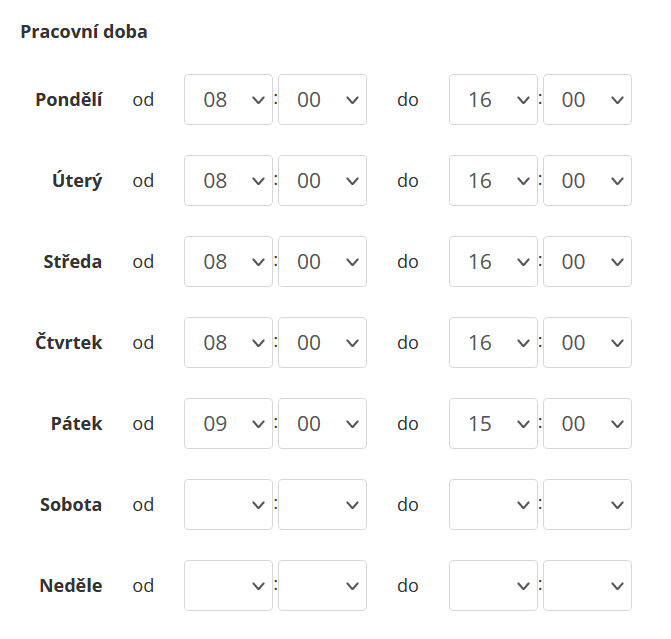Open empty Sobota start minutes dropdown
The image size is (671, 639).
click(322, 505)
